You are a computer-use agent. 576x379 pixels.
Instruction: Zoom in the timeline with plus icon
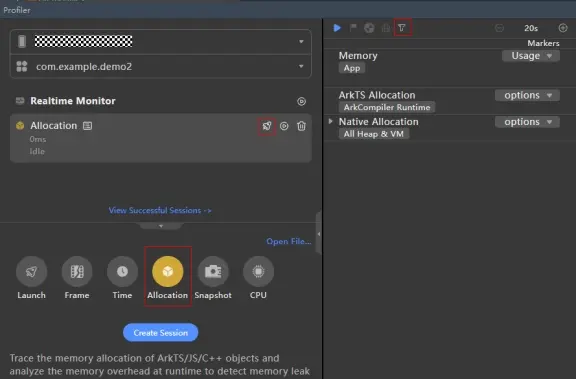pyautogui.click(x=563, y=28)
